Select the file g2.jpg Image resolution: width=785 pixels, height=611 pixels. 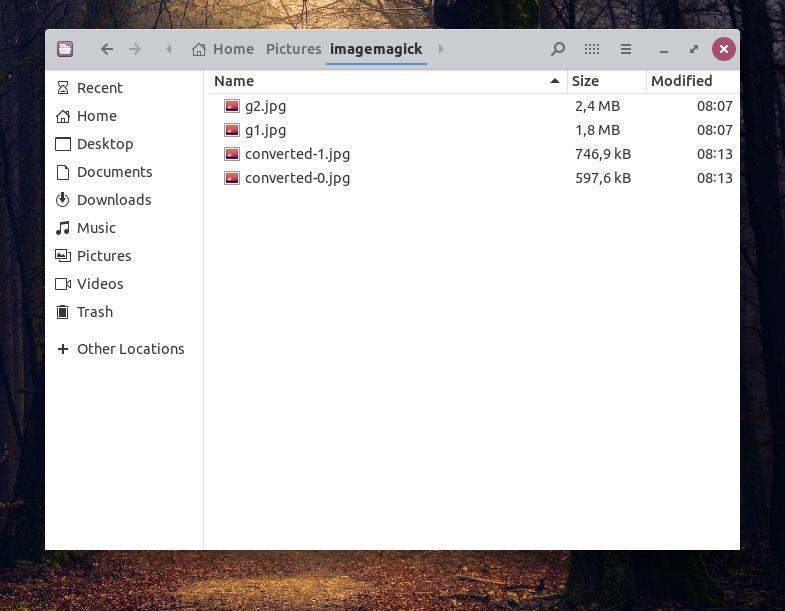pyautogui.click(x=265, y=106)
